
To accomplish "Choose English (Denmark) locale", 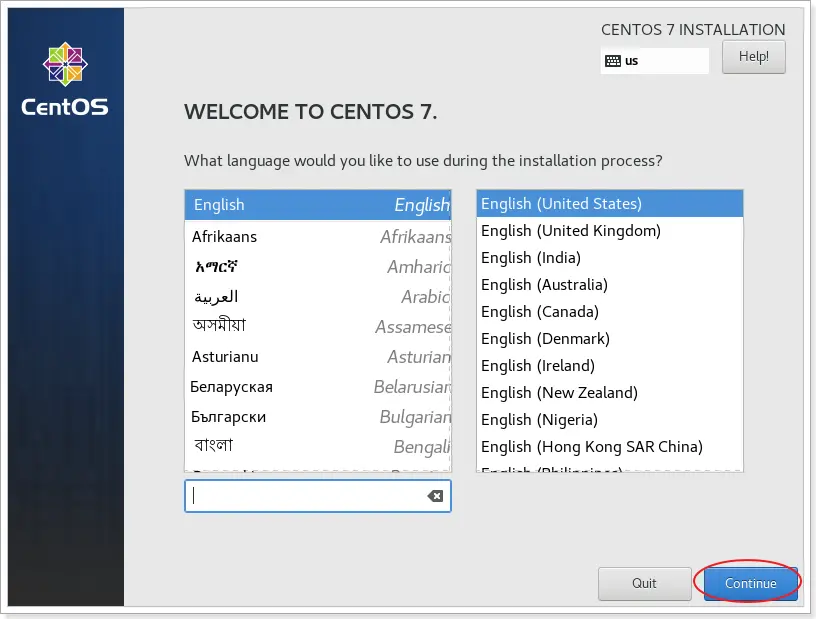I will pos(610,339).
